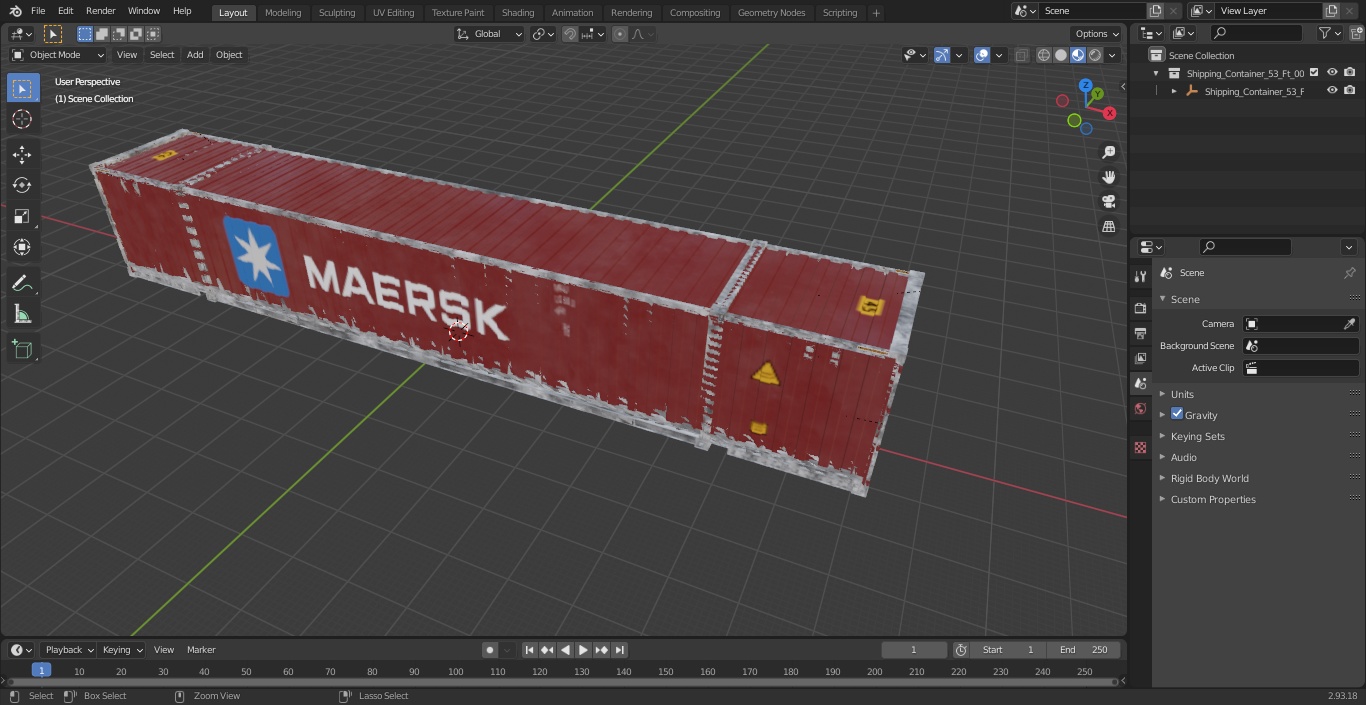1366x705 pixels.
Task: Pick the Add Cube tool
Action: click(22, 350)
